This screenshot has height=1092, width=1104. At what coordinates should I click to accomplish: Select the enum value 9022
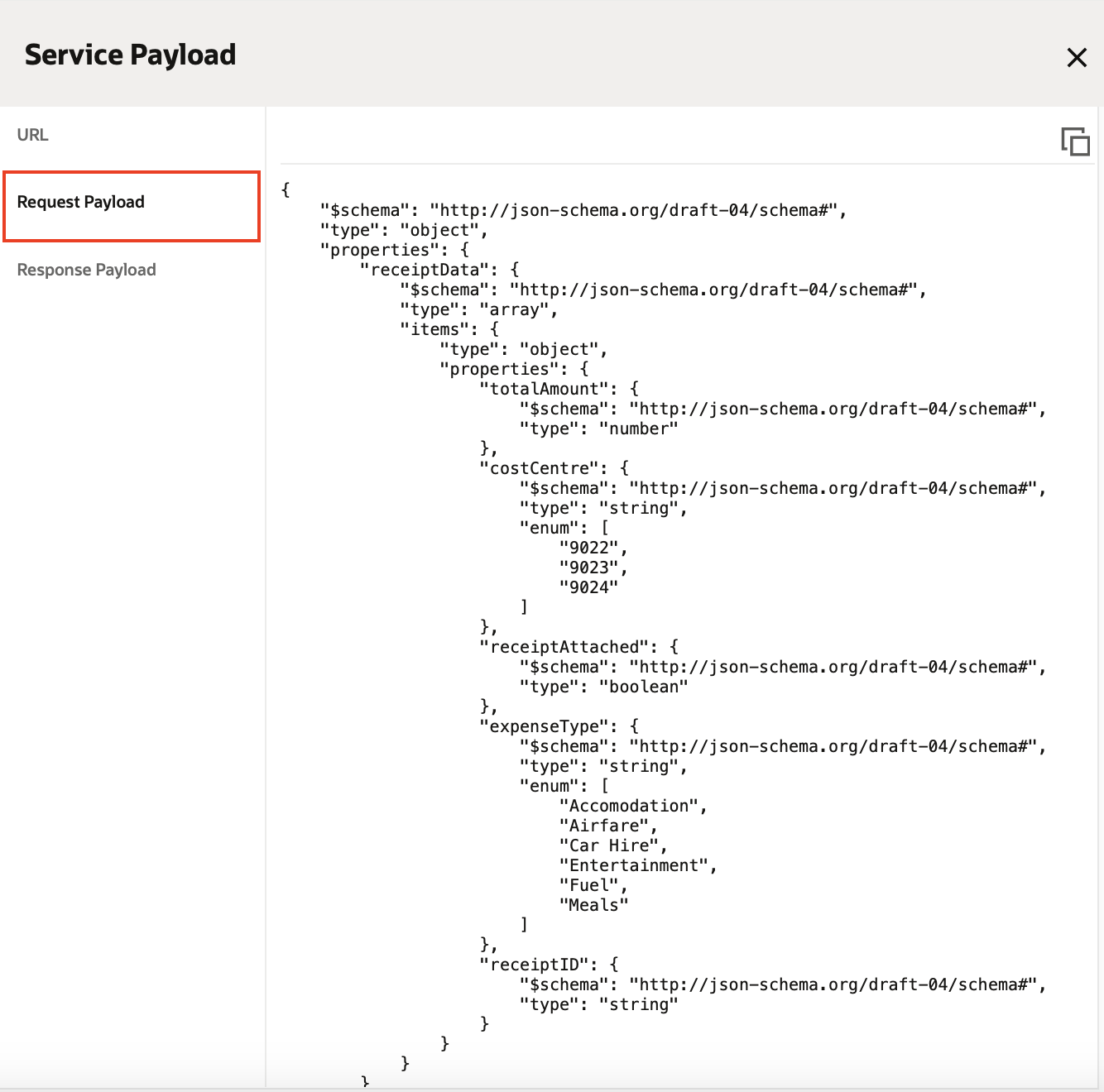point(588,547)
